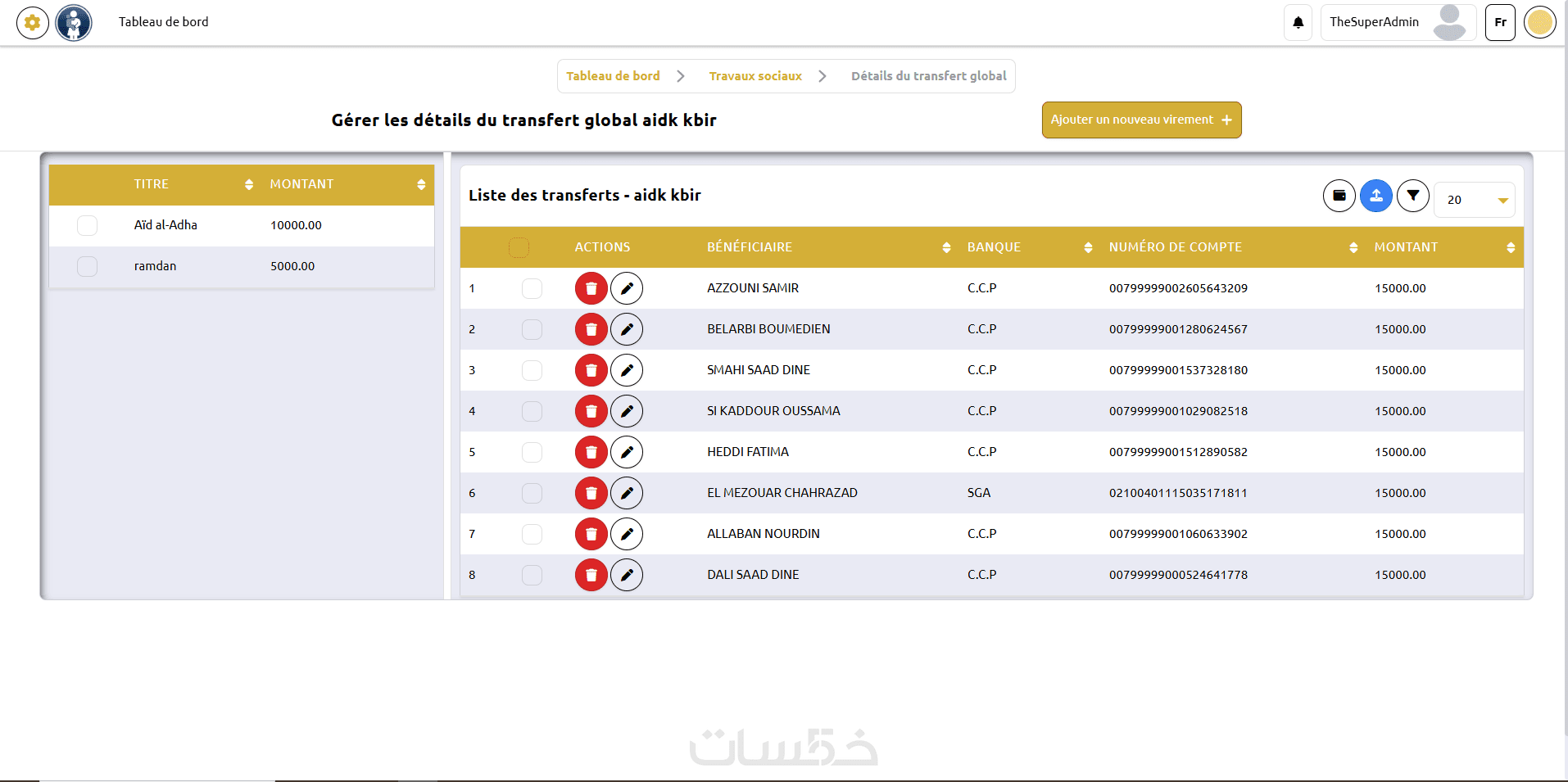The width and height of the screenshot is (1568, 782).
Task: Select the Aïd al-Adha title cell
Action: click(165, 225)
